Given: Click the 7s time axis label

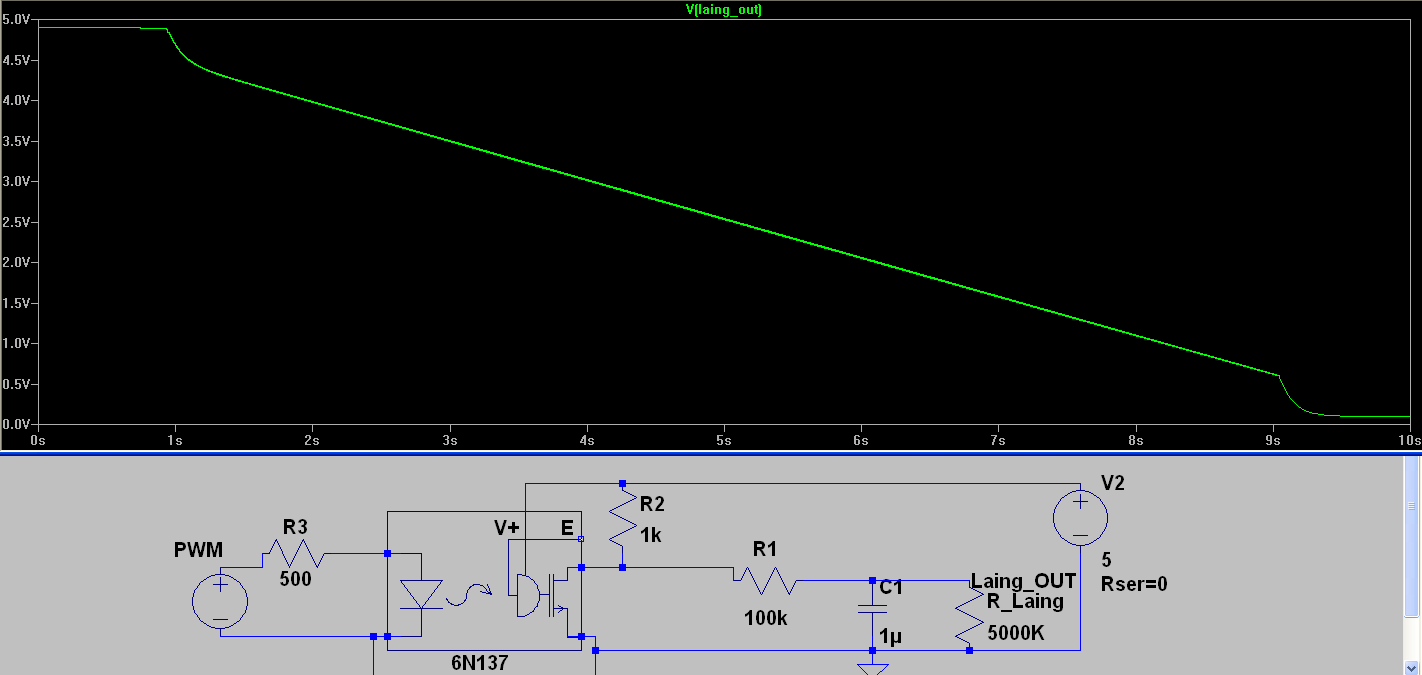Looking at the screenshot, I should (x=998, y=440).
